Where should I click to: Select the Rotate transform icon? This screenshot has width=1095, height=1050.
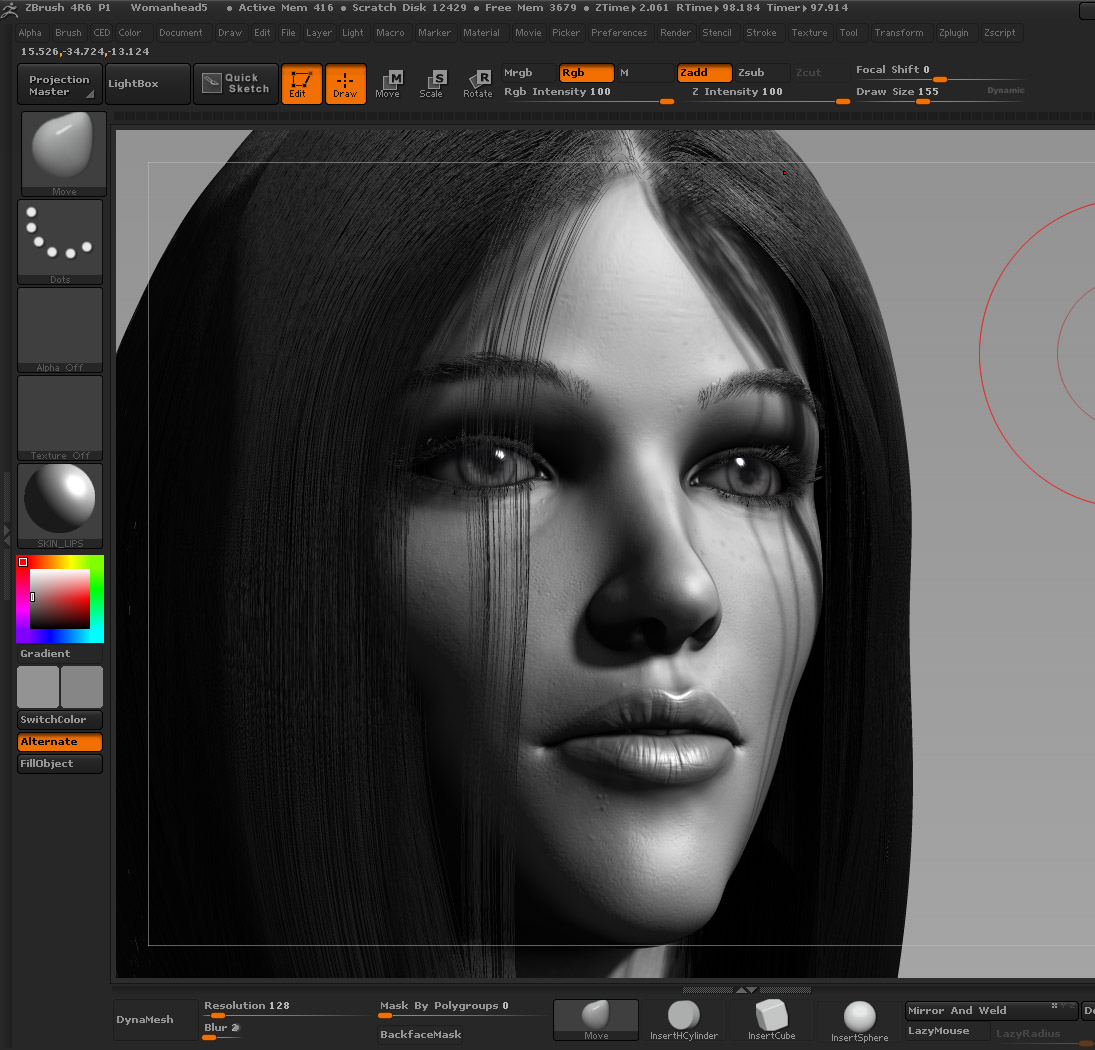(x=478, y=84)
